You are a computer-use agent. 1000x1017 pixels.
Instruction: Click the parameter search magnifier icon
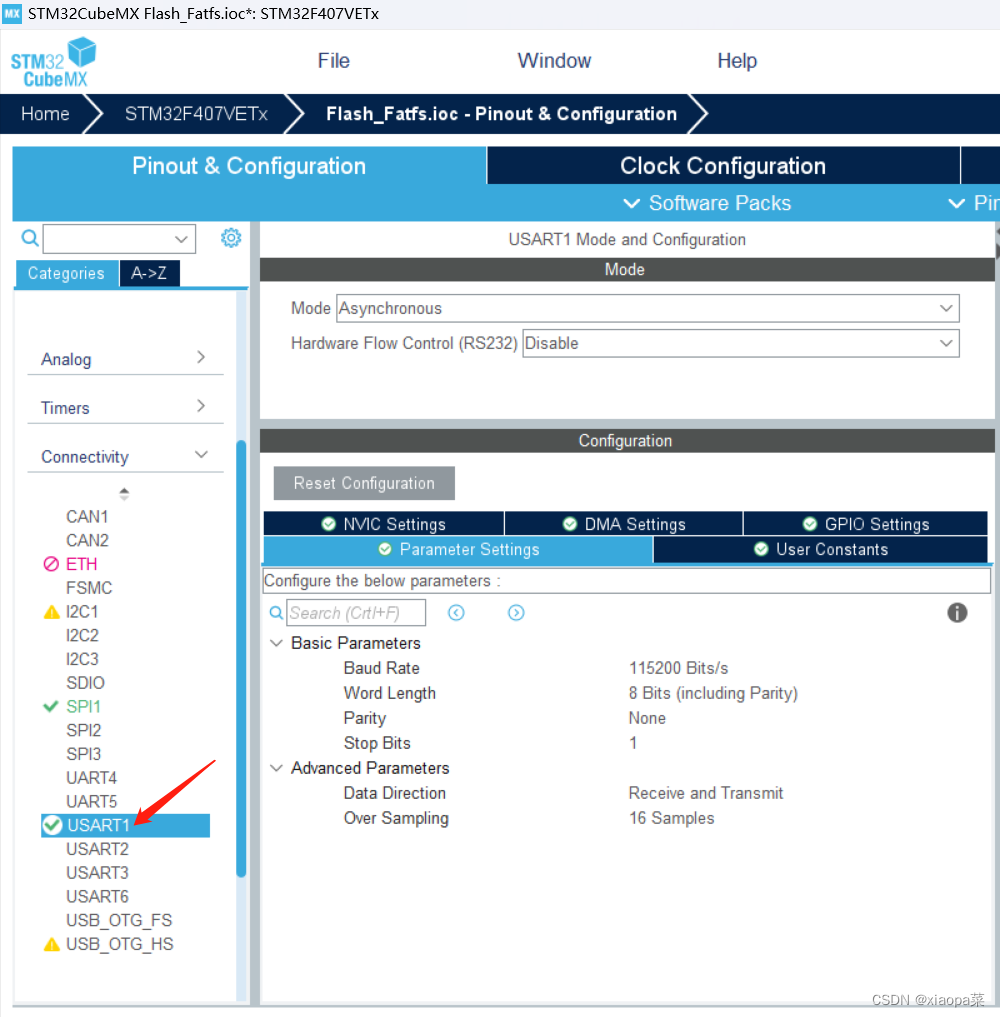276,613
